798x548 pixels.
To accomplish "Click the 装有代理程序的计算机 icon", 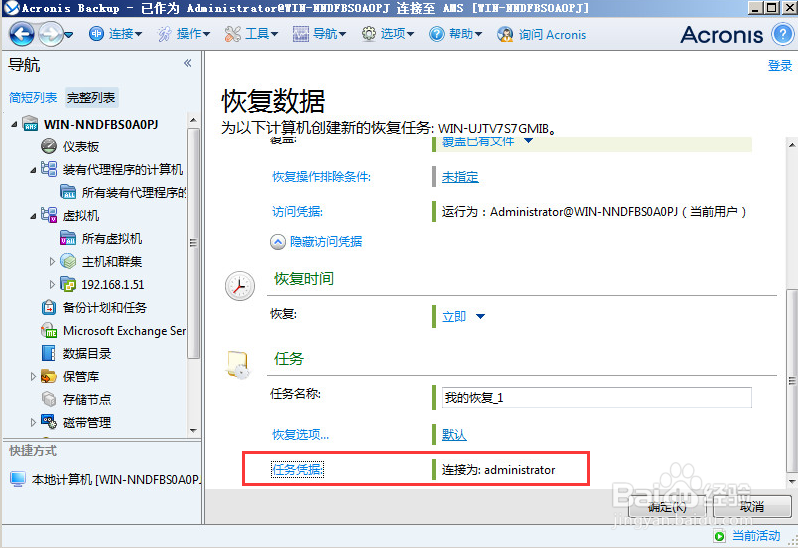I will pyautogui.click(x=49, y=169).
